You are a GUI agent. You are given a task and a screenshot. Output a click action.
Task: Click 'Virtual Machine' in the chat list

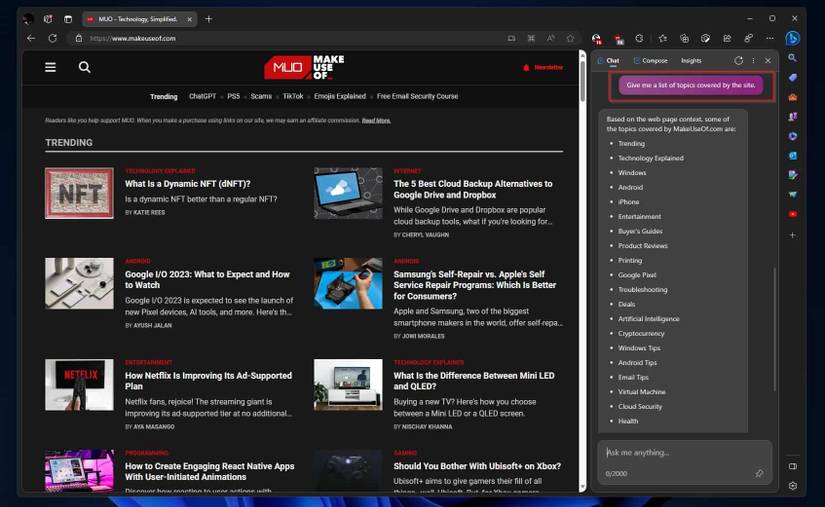coord(642,392)
